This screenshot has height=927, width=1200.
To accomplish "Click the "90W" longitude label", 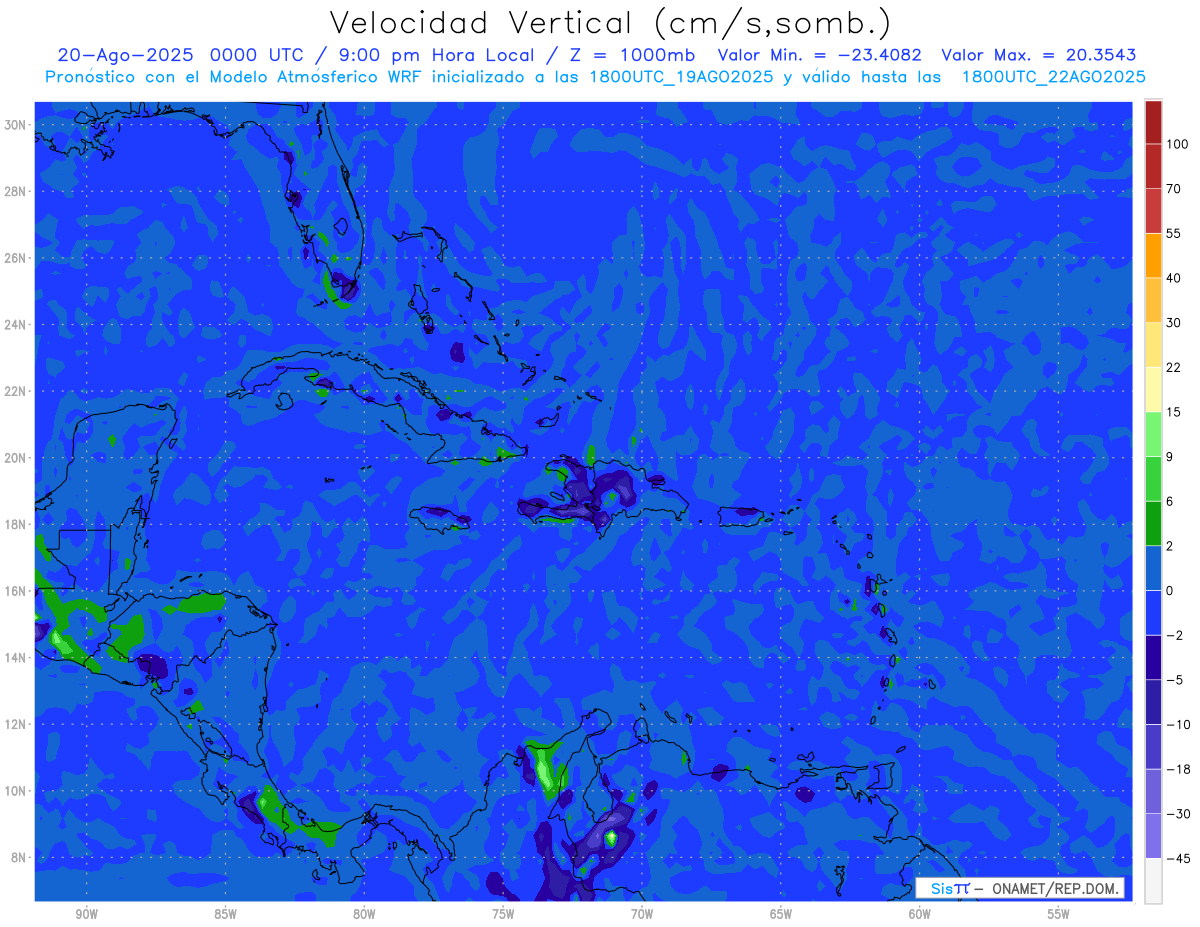I will coord(87,914).
